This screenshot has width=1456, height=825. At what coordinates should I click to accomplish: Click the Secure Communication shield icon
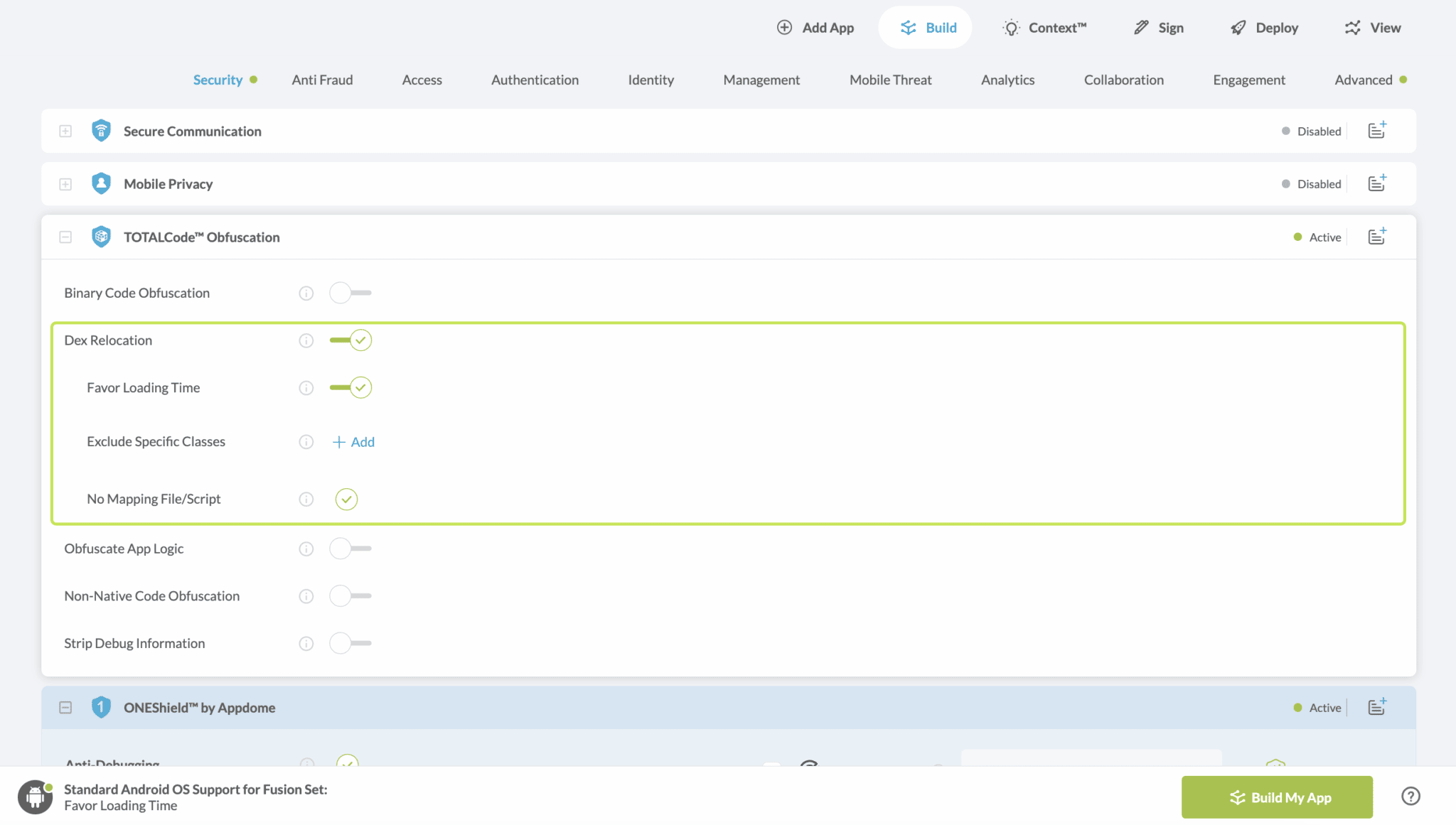click(101, 131)
